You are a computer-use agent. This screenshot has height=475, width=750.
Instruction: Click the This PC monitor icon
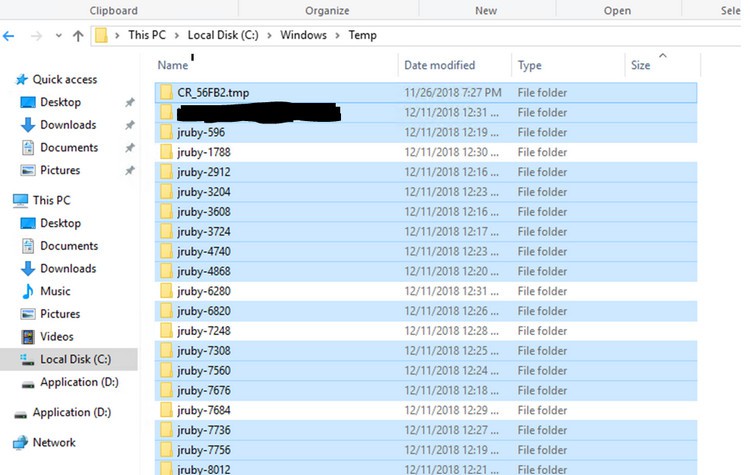(x=21, y=200)
